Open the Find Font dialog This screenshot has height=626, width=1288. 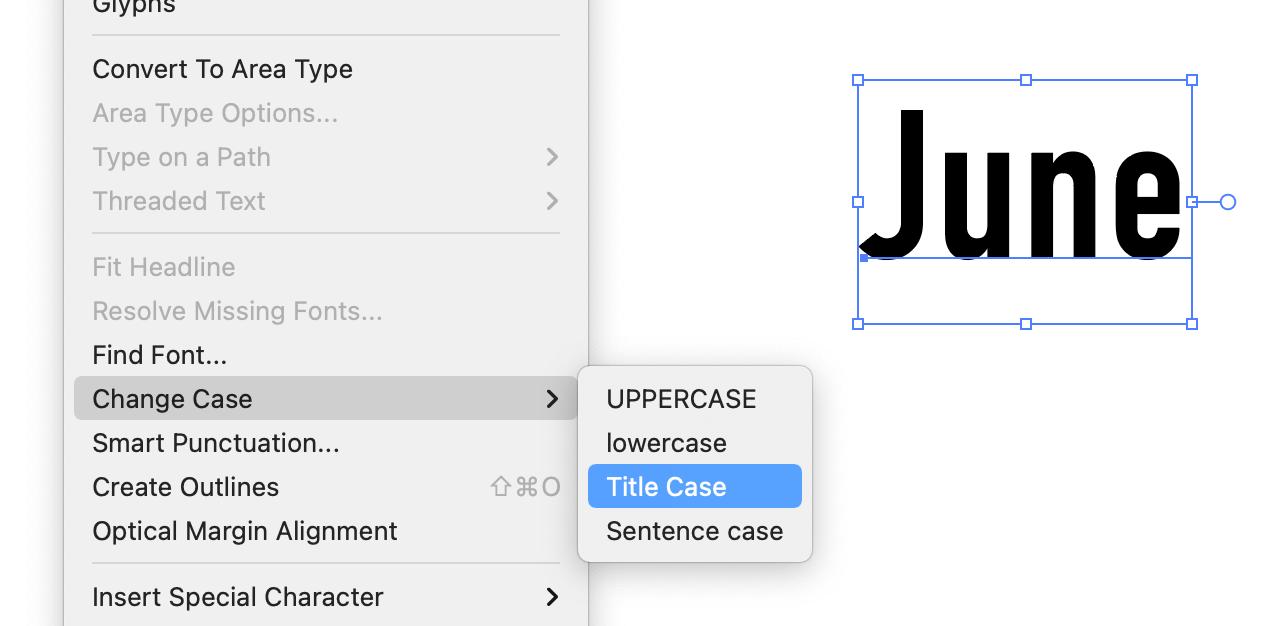[x=160, y=355]
